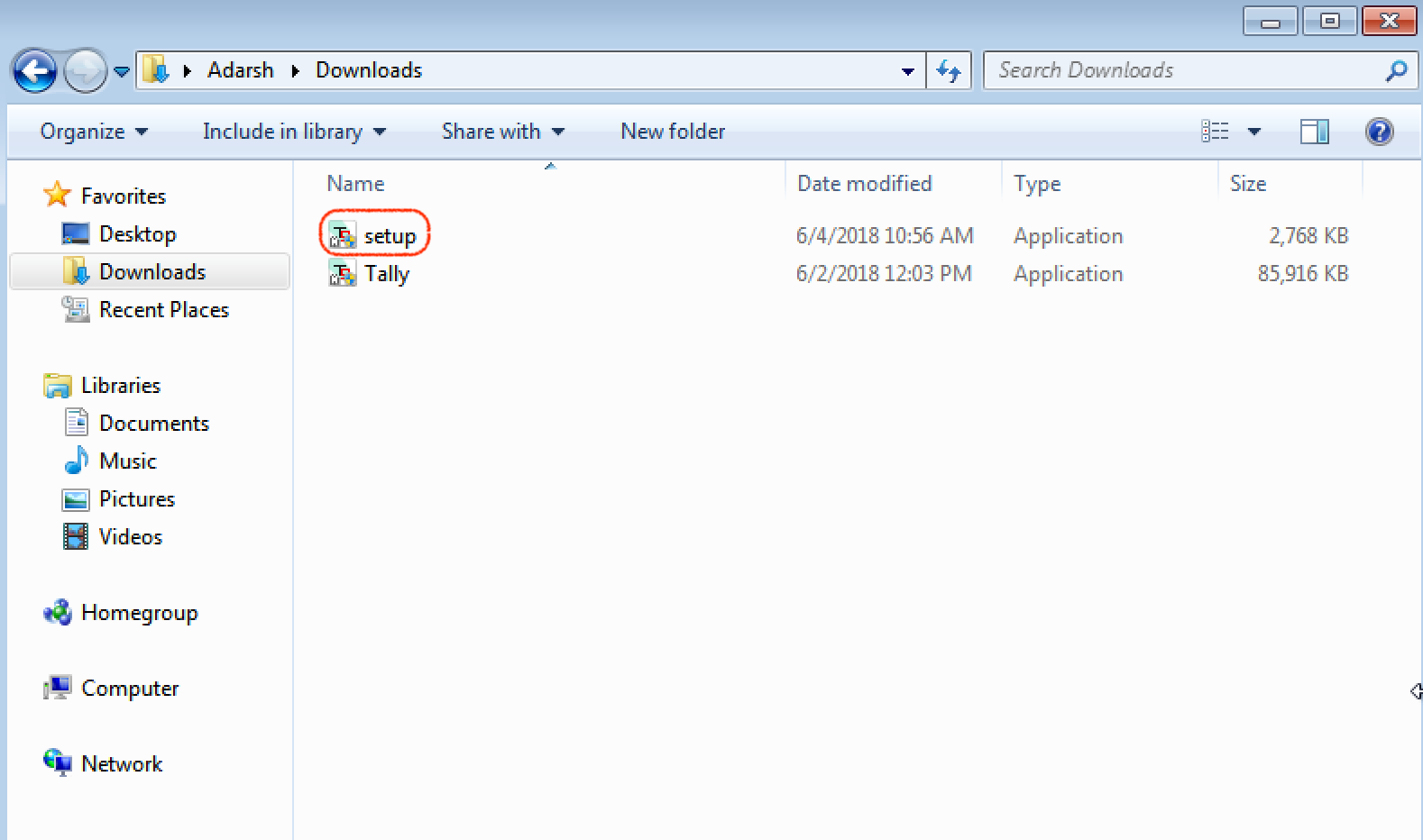The width and height of the screenshot is (1423, 840).
Task: Click the Homegroup icon
Action: [x=57, y=613]
